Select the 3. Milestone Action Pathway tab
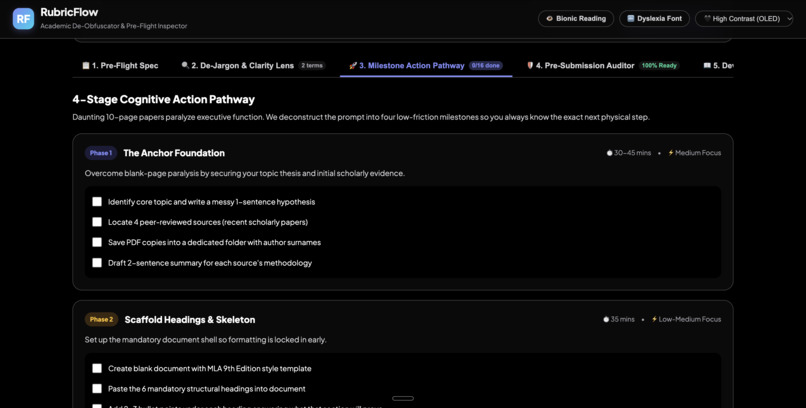 [426, 66]
